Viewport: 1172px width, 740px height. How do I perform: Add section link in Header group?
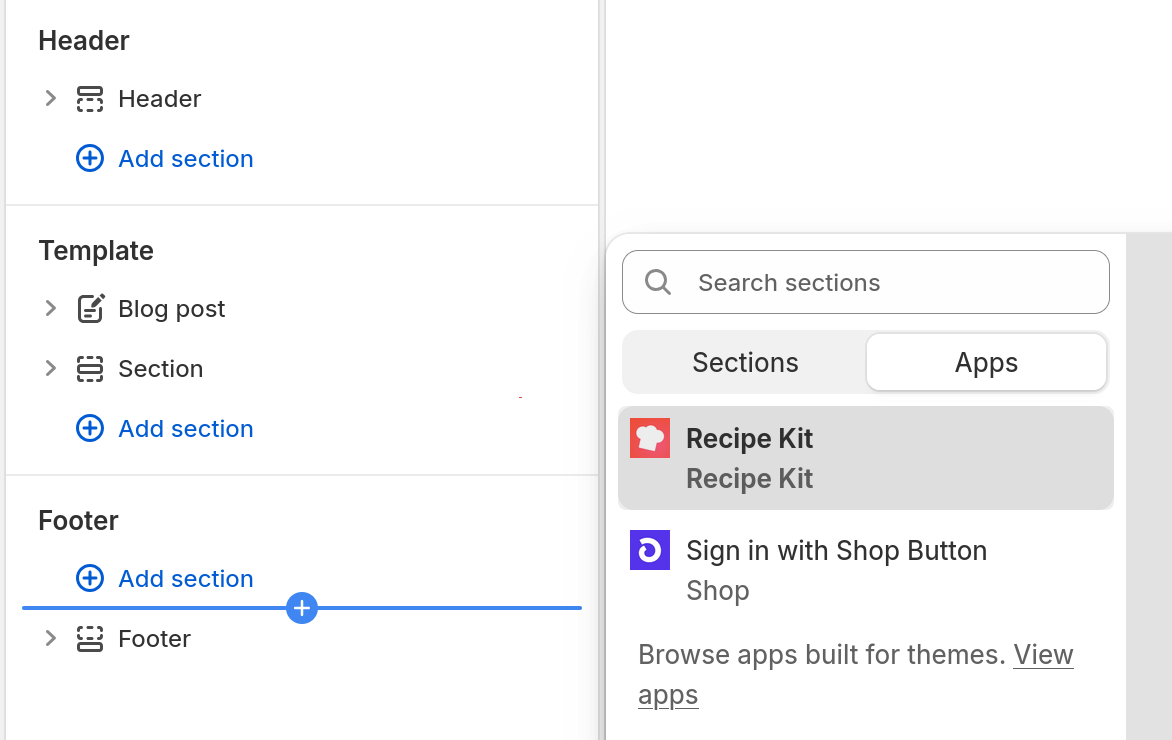click(185, 158)
